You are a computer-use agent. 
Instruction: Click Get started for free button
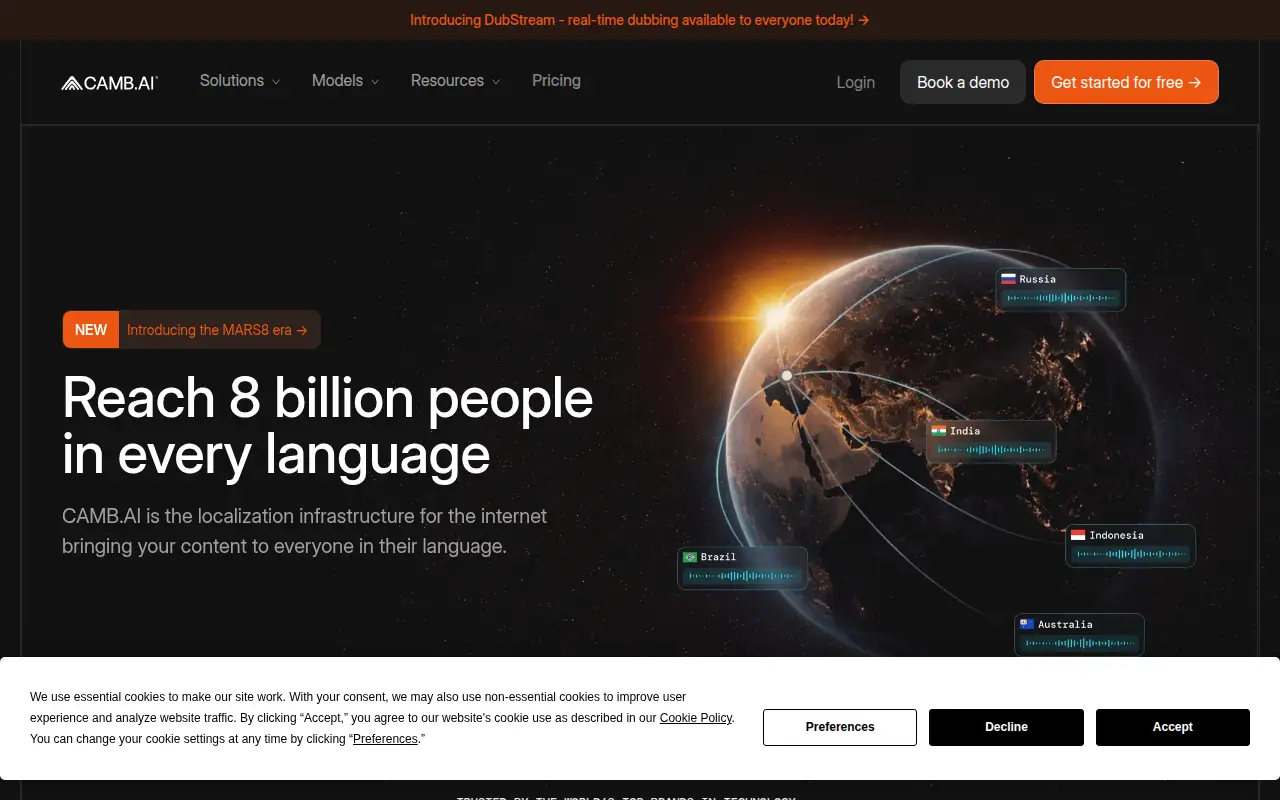(x=1126, y=82)
